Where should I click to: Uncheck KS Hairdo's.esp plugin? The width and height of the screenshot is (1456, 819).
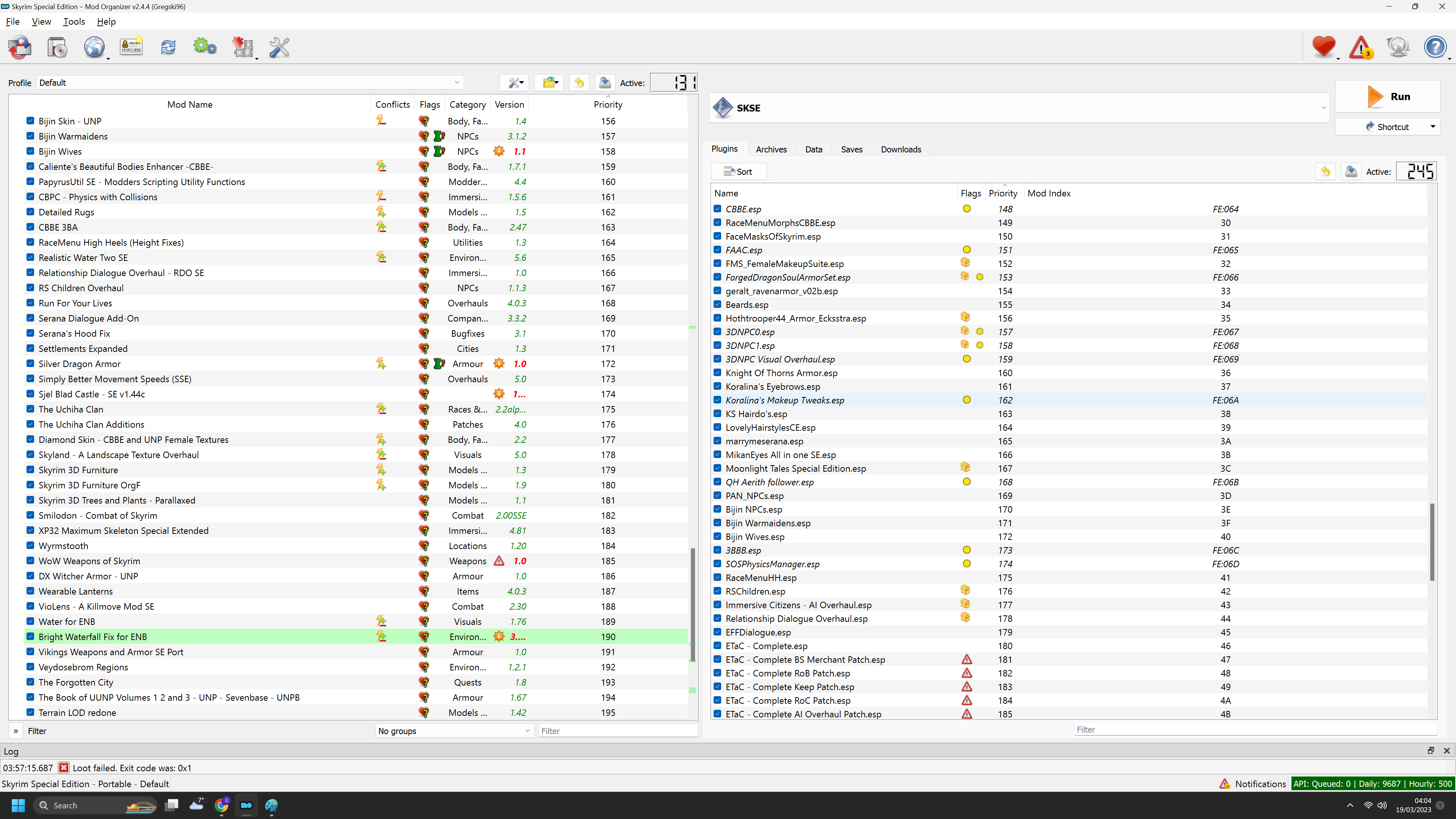tap(717, 414)
